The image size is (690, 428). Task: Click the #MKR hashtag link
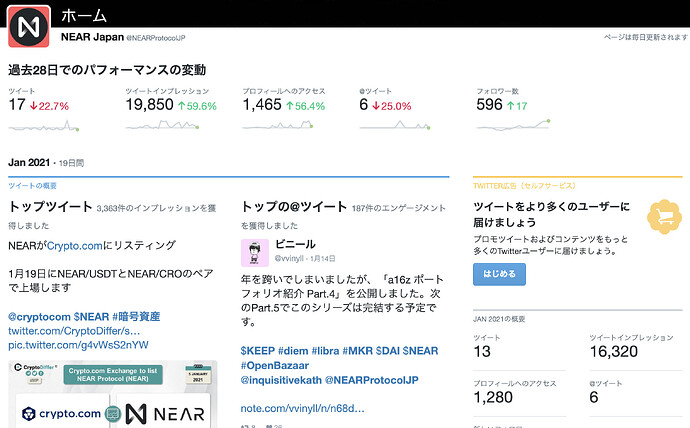pyautogui.click(x=357, y=351)
